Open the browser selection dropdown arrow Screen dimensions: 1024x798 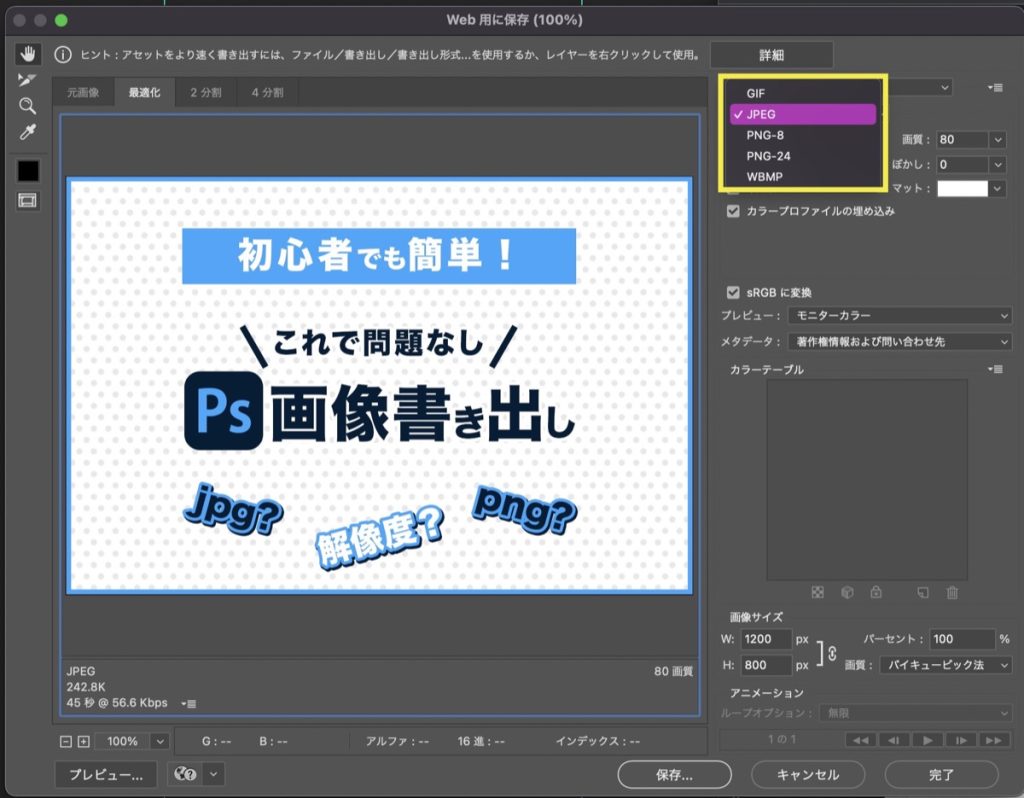(214, 774)
